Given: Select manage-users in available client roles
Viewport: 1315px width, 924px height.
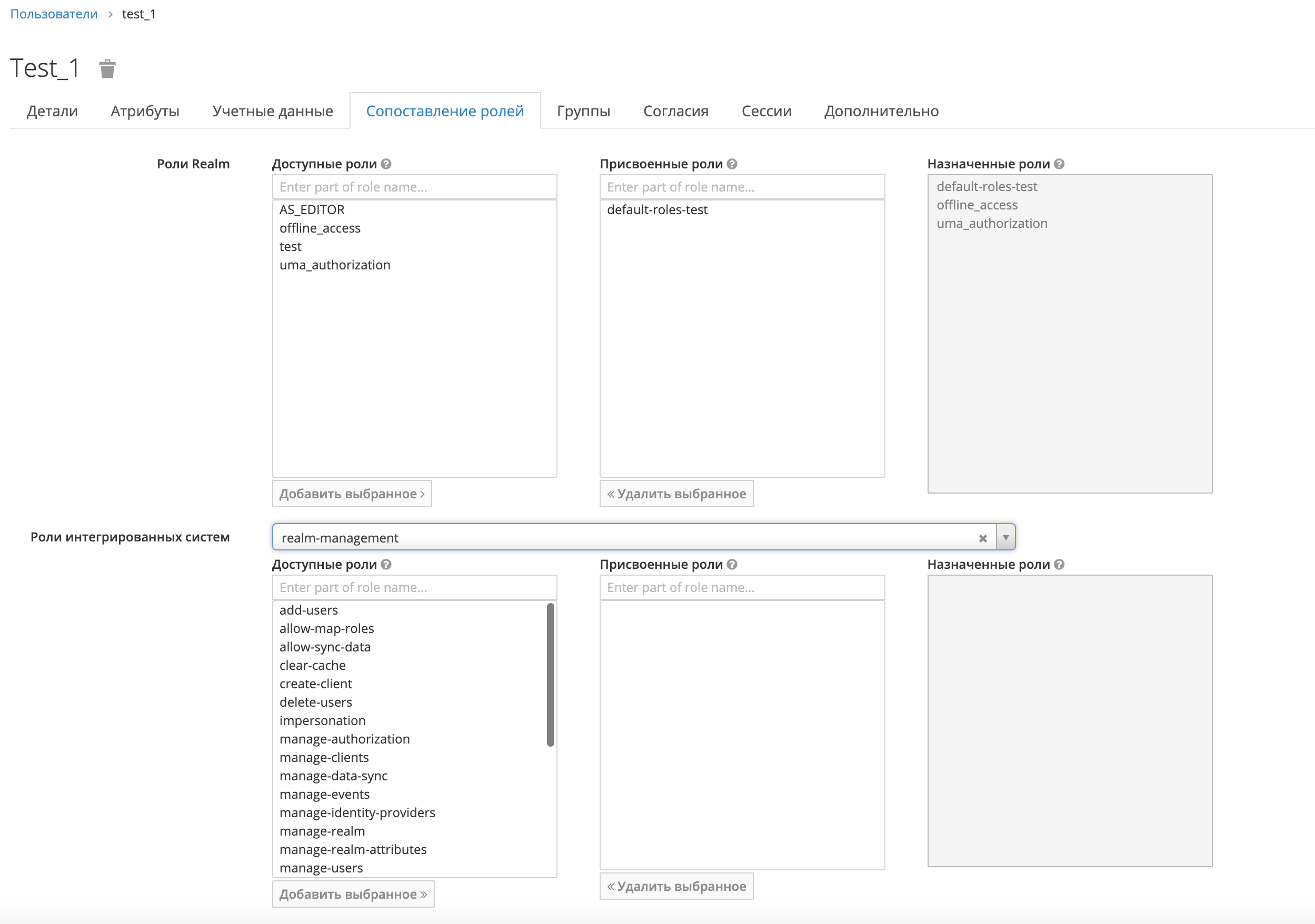Looking at the screenshot, I should tap(321, 868).
